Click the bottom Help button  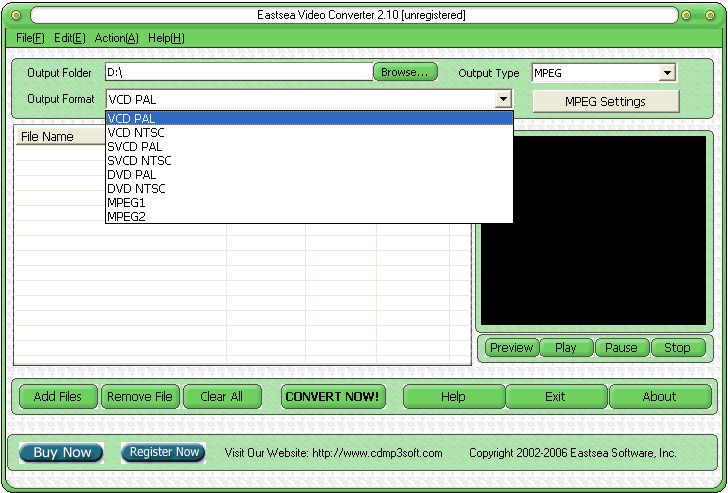tap(454, 396)
